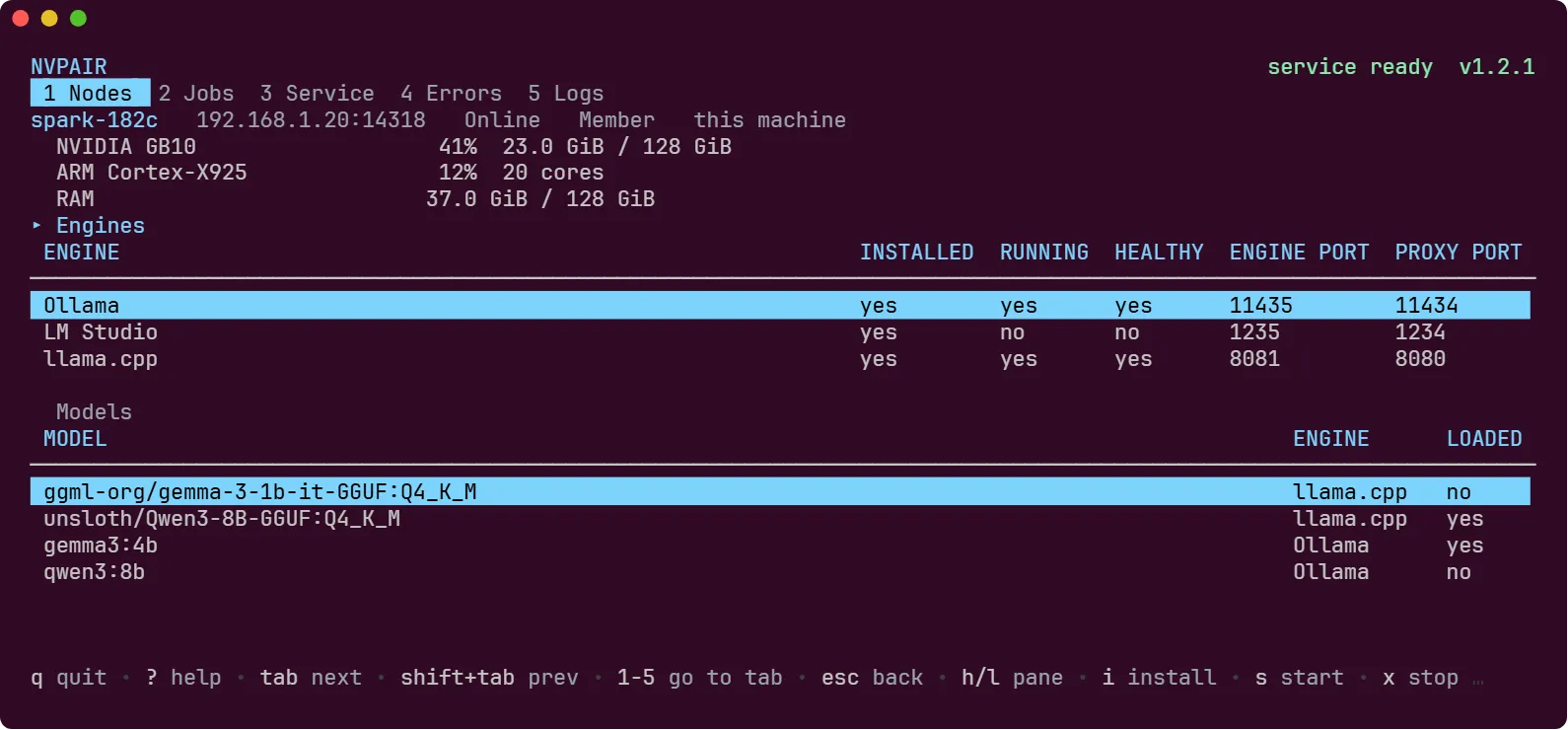Click the NVIDIA GB10 GPU line
Screen dimensions: 1568x730
[125, 146]
